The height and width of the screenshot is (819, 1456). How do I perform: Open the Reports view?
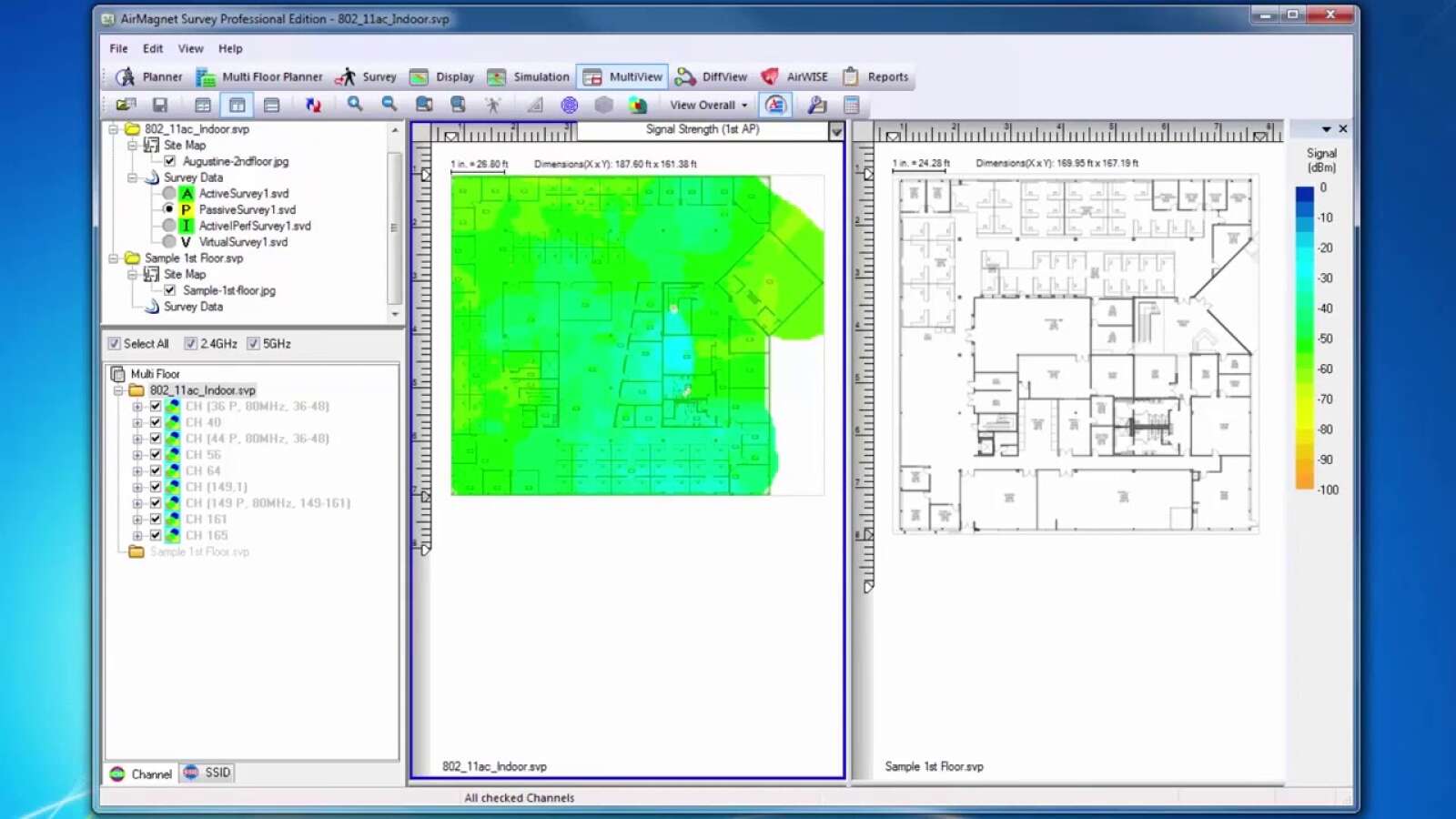tap(875, 76)
